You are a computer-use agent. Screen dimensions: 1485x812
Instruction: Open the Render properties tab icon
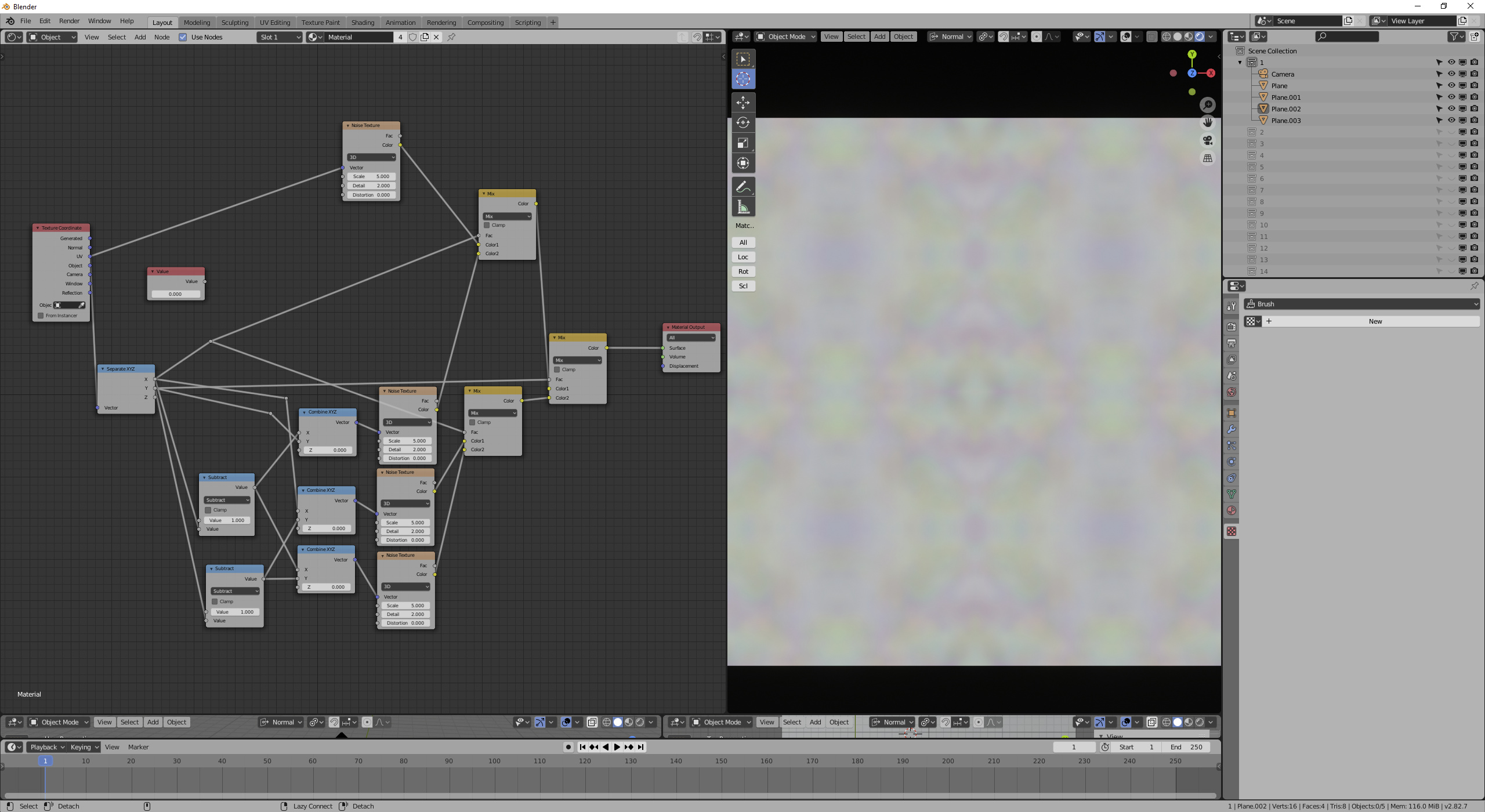(1232, 327)
